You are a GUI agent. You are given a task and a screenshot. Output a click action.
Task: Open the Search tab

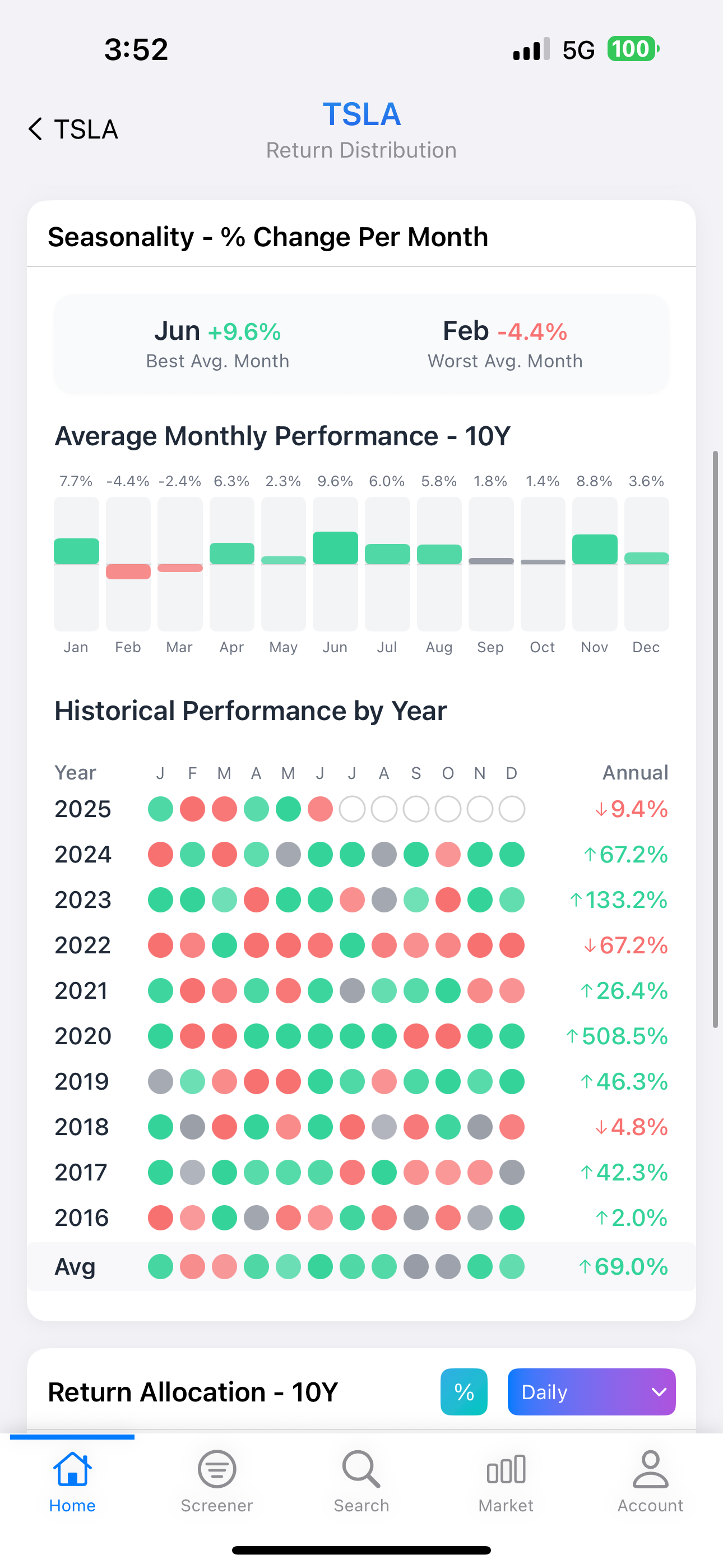[361, 1482]
